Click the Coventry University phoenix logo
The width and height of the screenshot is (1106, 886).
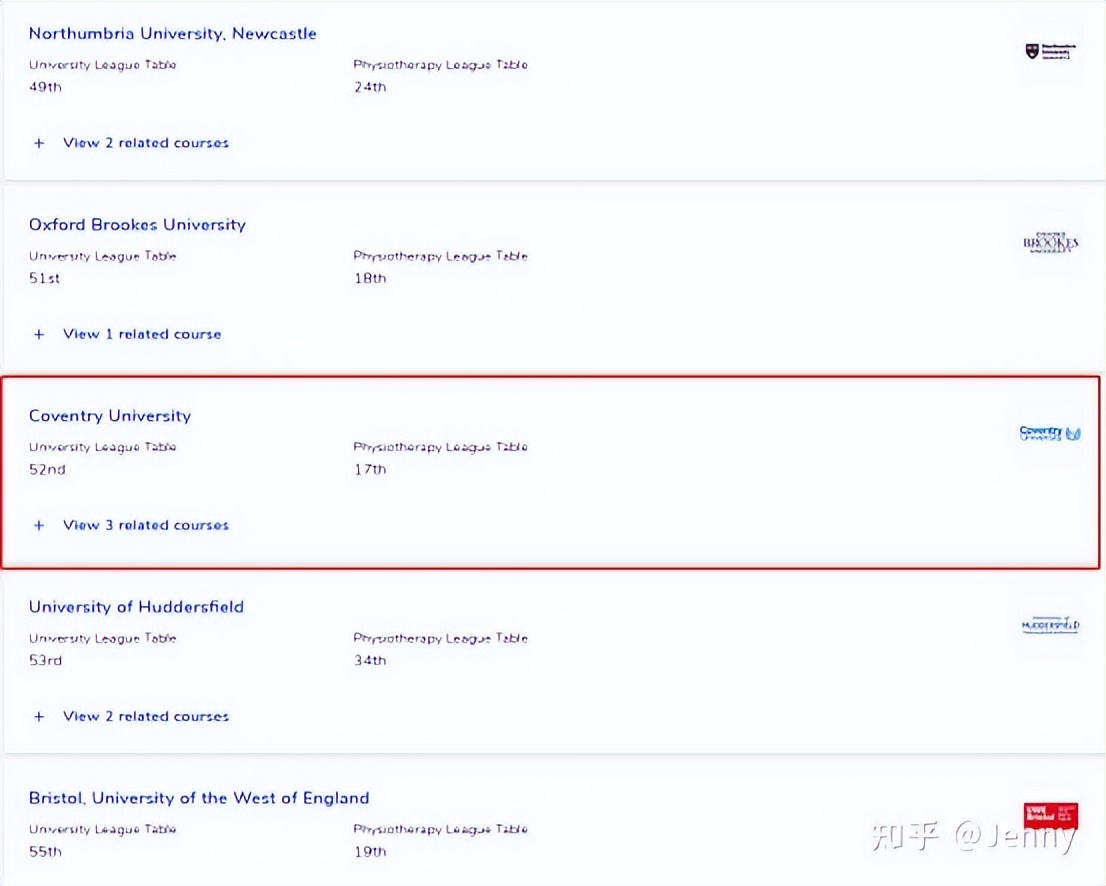(x=1050, y=433)
